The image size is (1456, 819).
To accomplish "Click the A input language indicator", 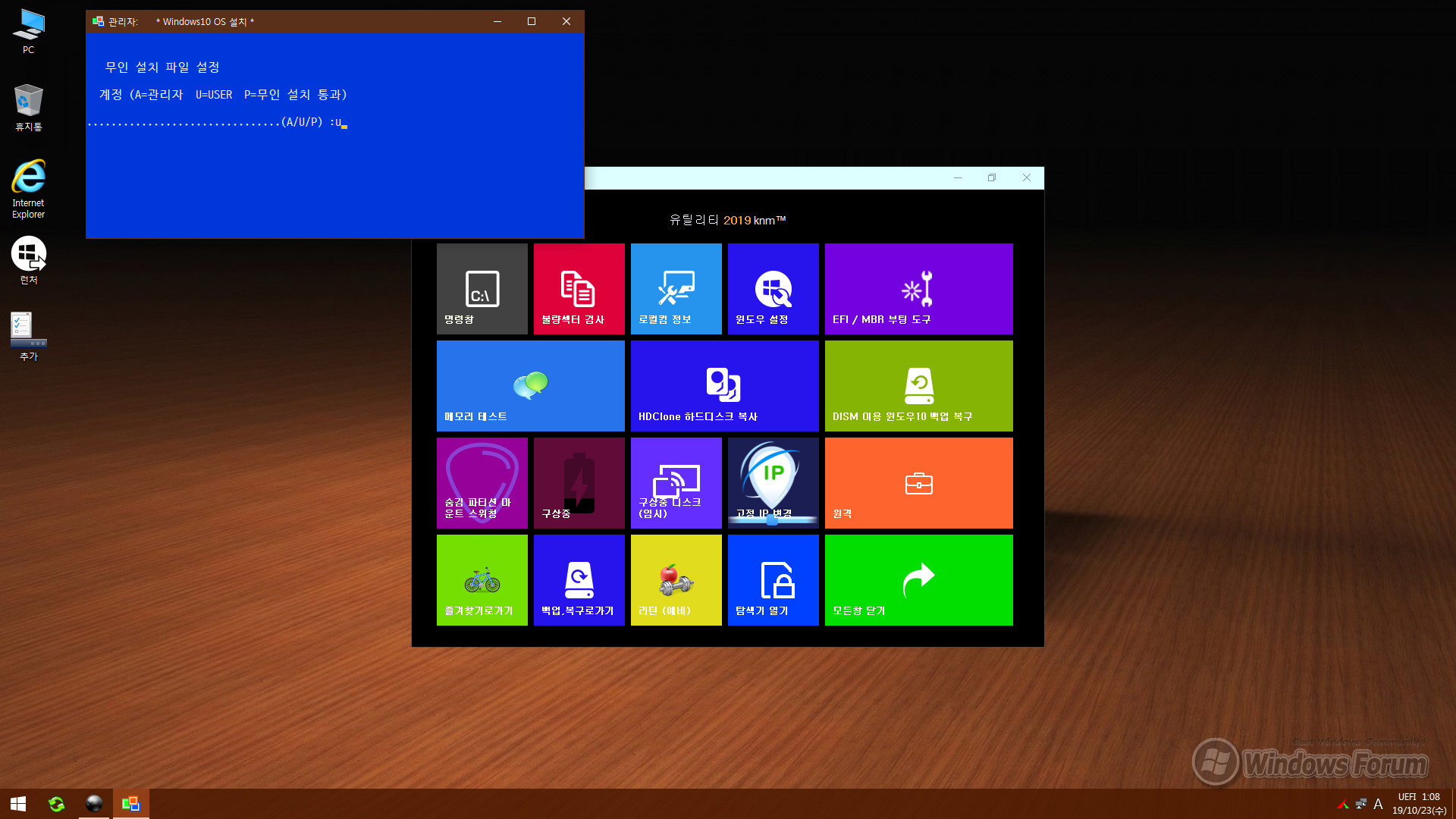I will point(1379,804).
